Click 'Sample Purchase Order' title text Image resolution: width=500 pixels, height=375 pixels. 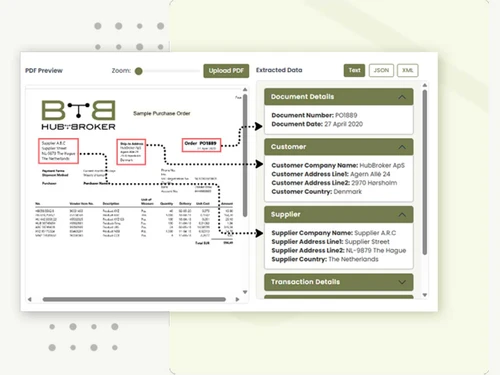coord(162,113)
